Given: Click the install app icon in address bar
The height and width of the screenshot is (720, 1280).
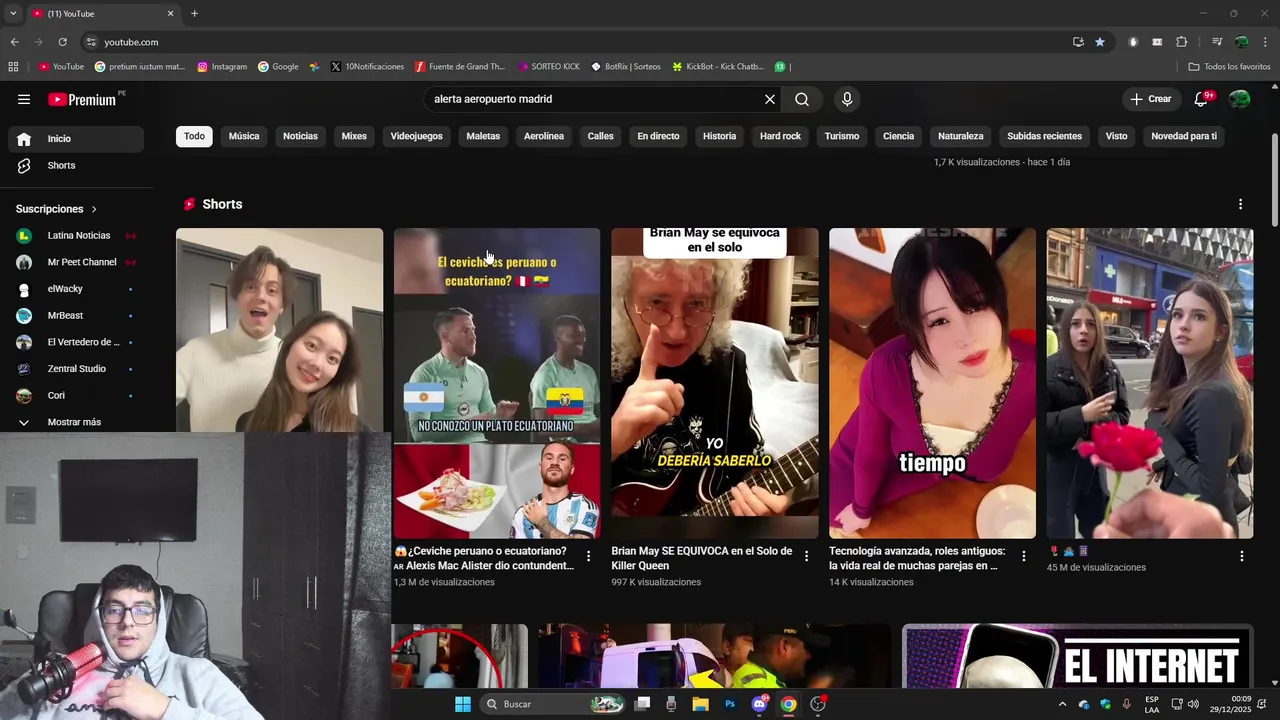Looking at the screenshot, I should click(x=1078, y=42).
